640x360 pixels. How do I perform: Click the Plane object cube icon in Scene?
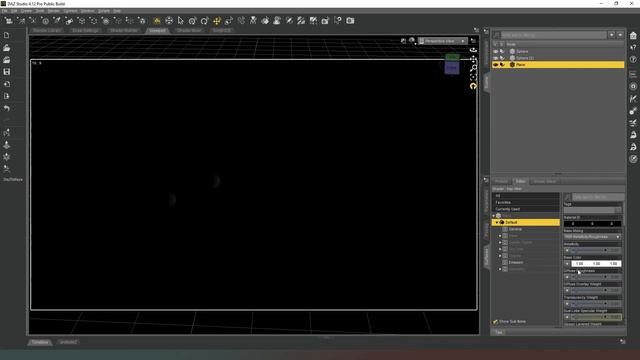tap(512, 64)
